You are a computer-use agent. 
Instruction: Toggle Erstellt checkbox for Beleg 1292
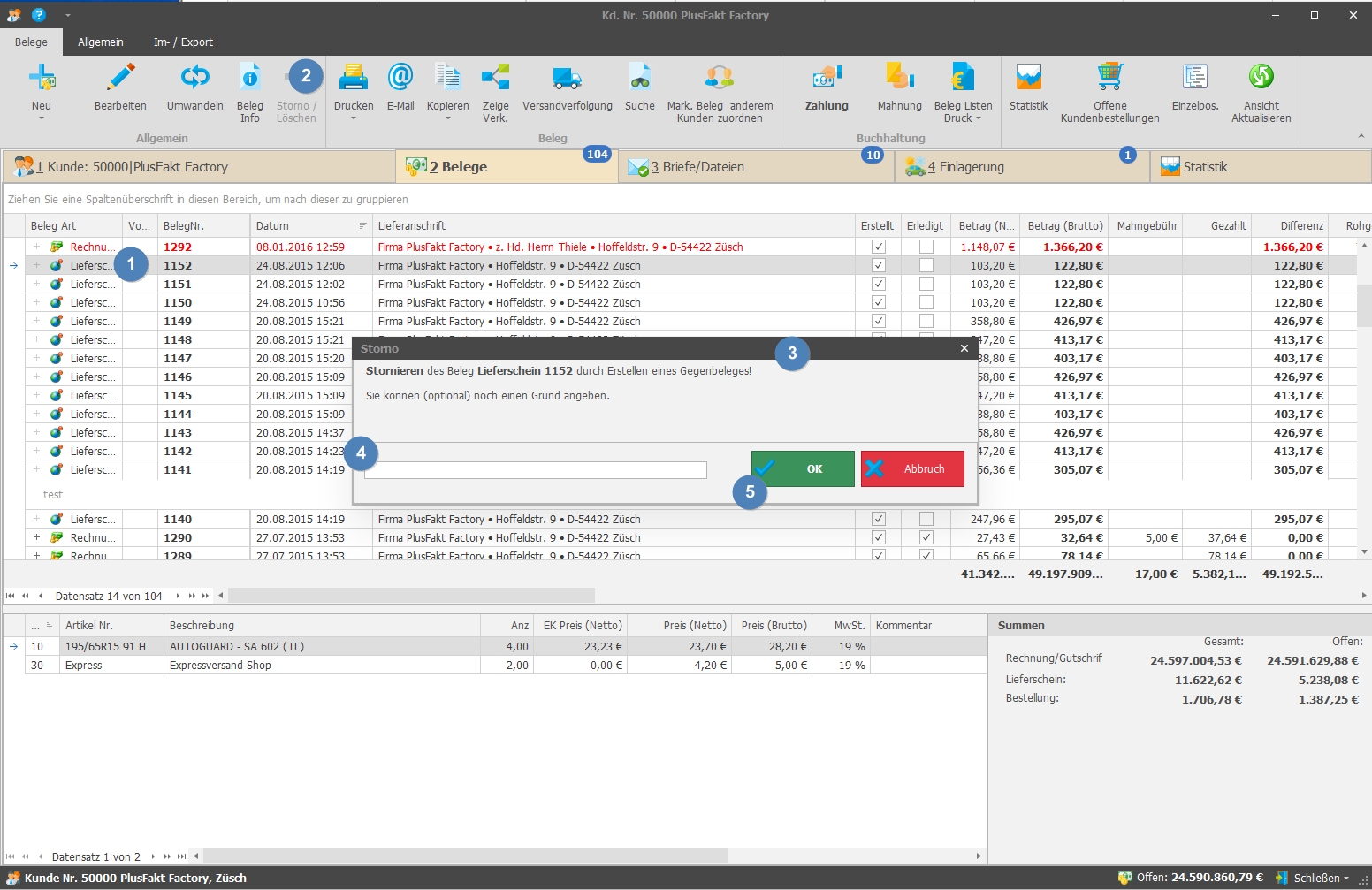pos(878,247)
